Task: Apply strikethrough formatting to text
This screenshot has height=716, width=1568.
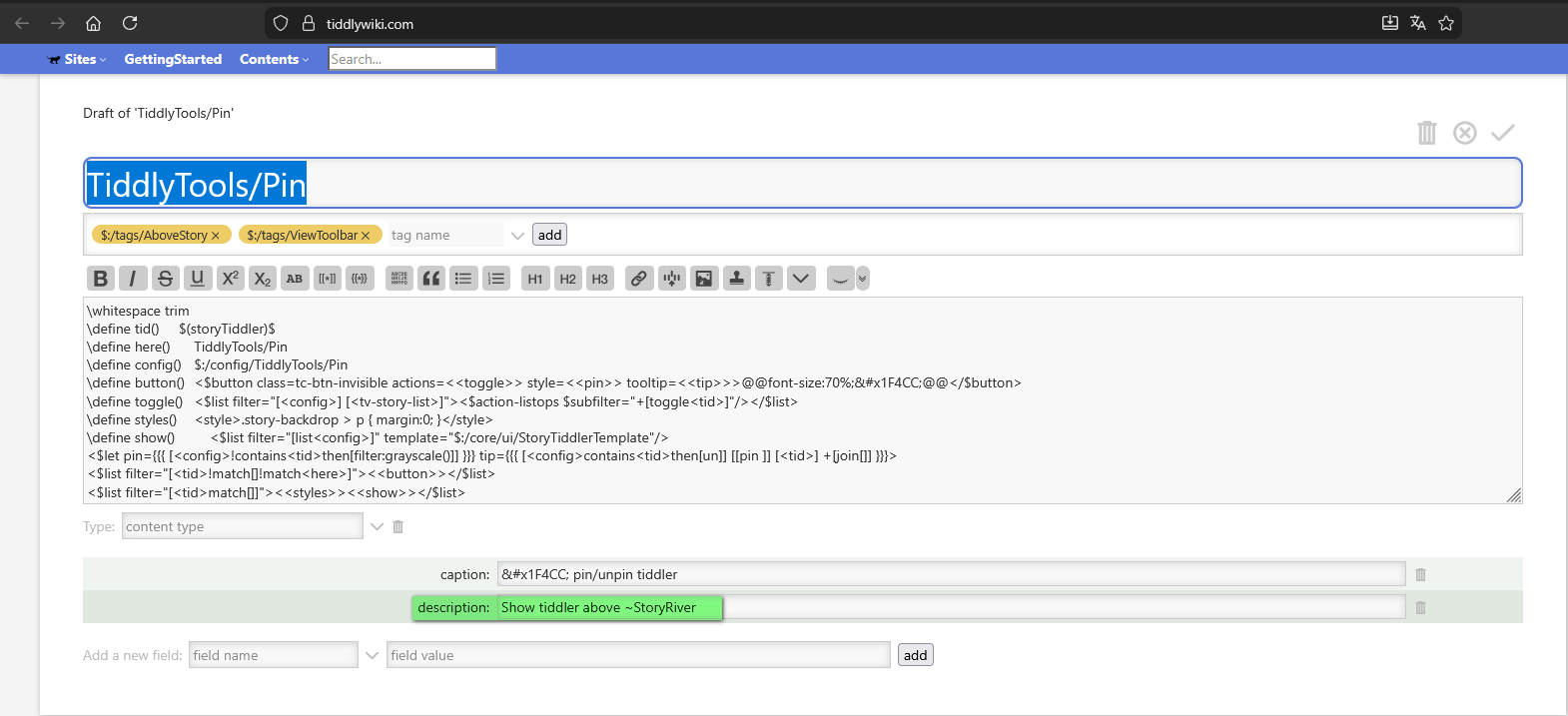Action: tap(165, 279)
